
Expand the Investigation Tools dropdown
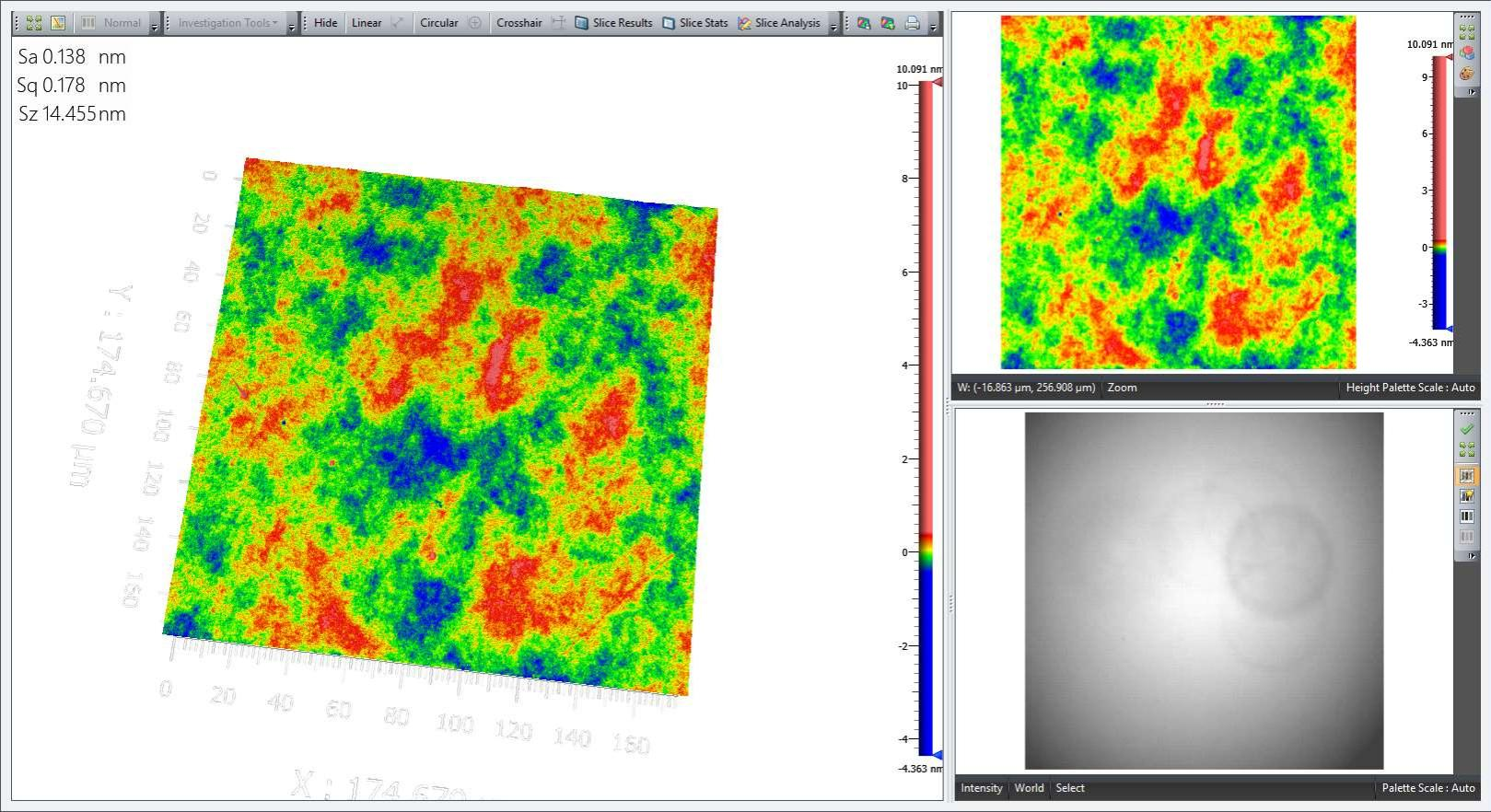coord(227,23)
